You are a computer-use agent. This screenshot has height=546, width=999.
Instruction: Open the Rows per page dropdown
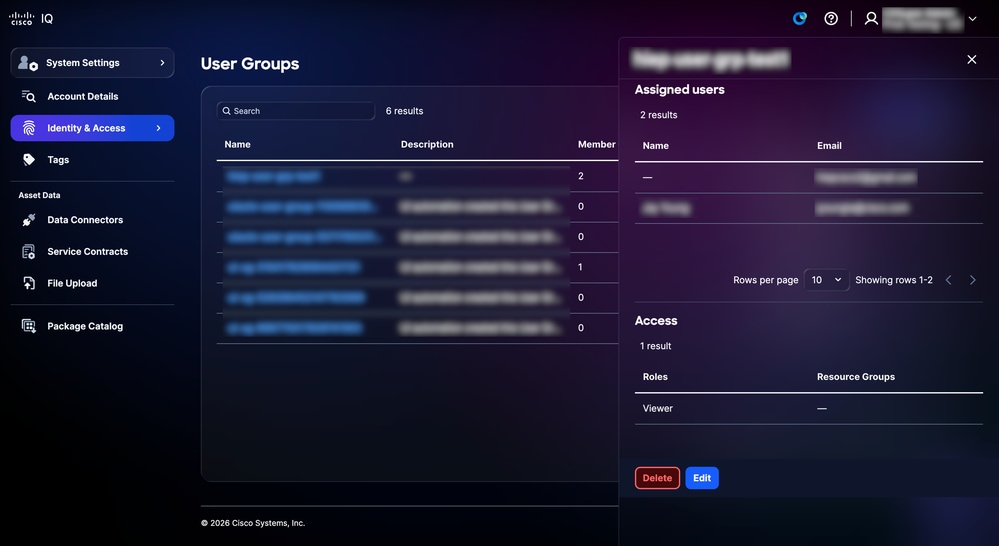click(826, 280)
